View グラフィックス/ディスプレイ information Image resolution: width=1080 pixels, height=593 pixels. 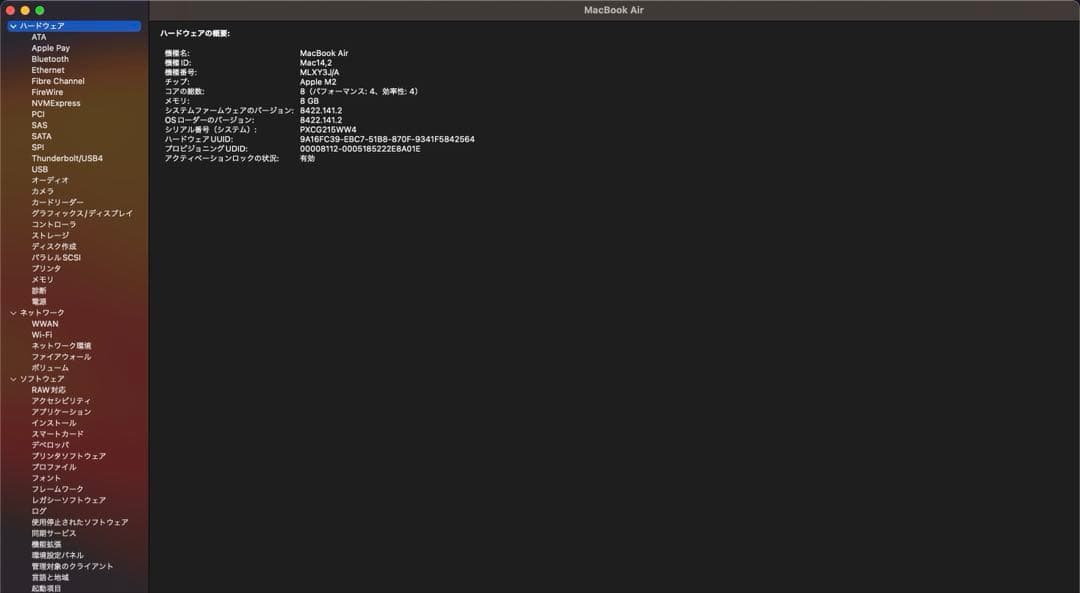82,214
